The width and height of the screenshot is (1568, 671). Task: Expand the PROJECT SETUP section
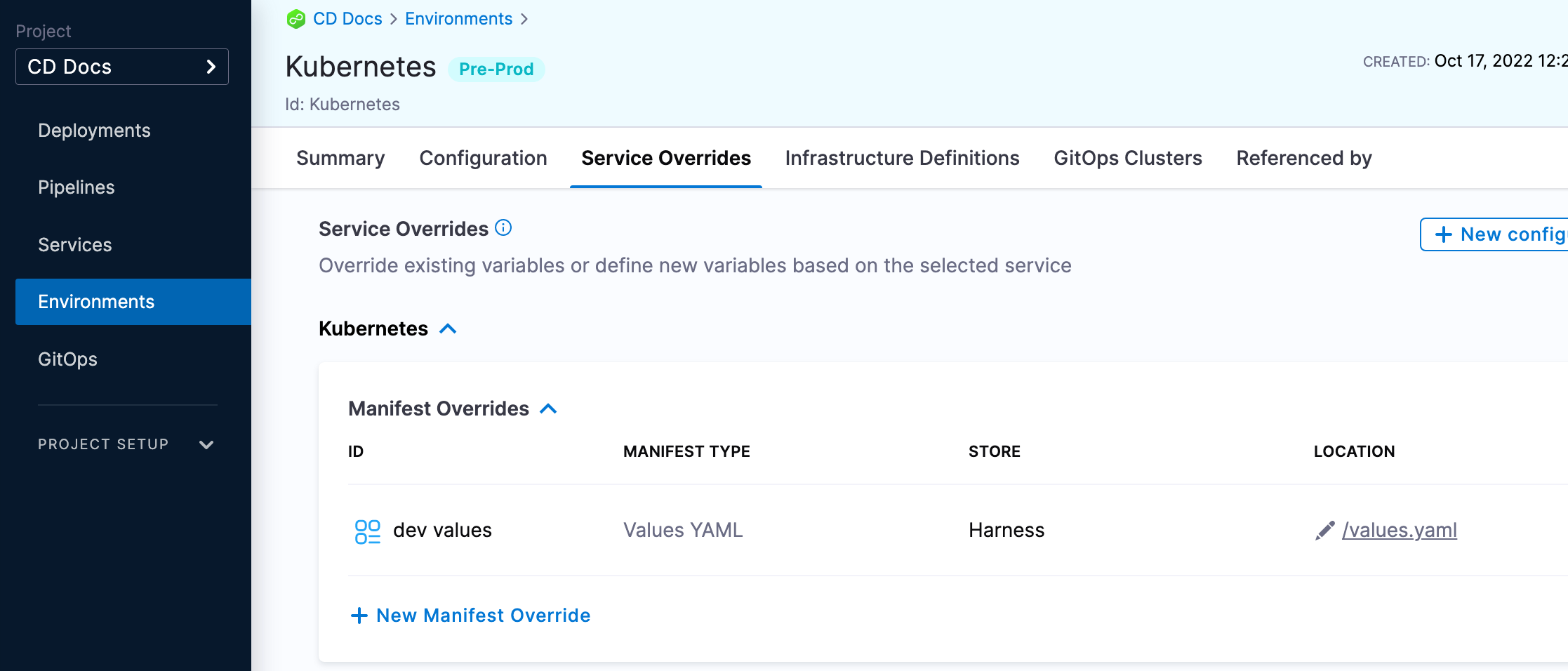206,444
